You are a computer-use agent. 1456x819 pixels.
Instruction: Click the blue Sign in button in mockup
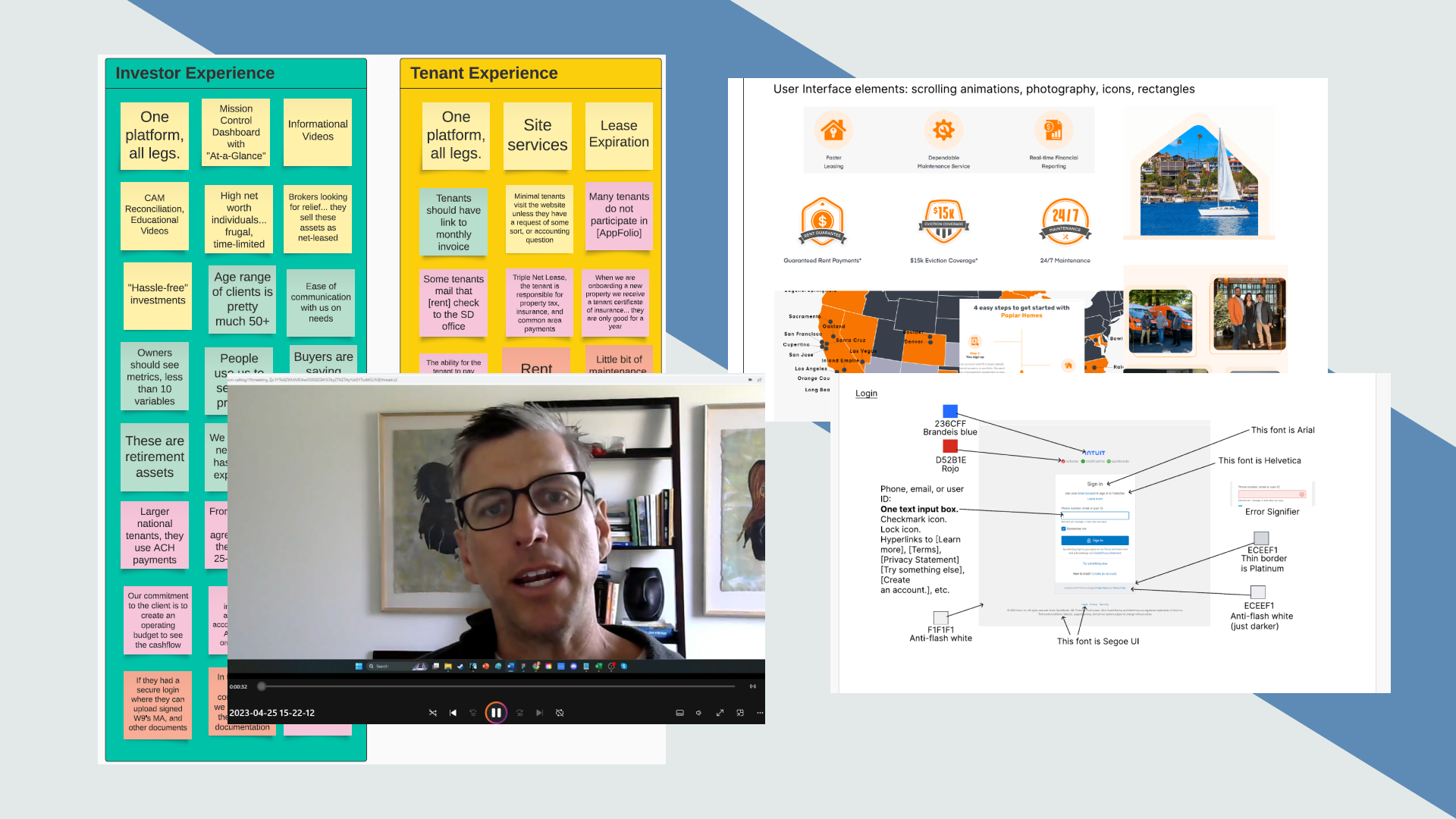tap(1094, 541)
